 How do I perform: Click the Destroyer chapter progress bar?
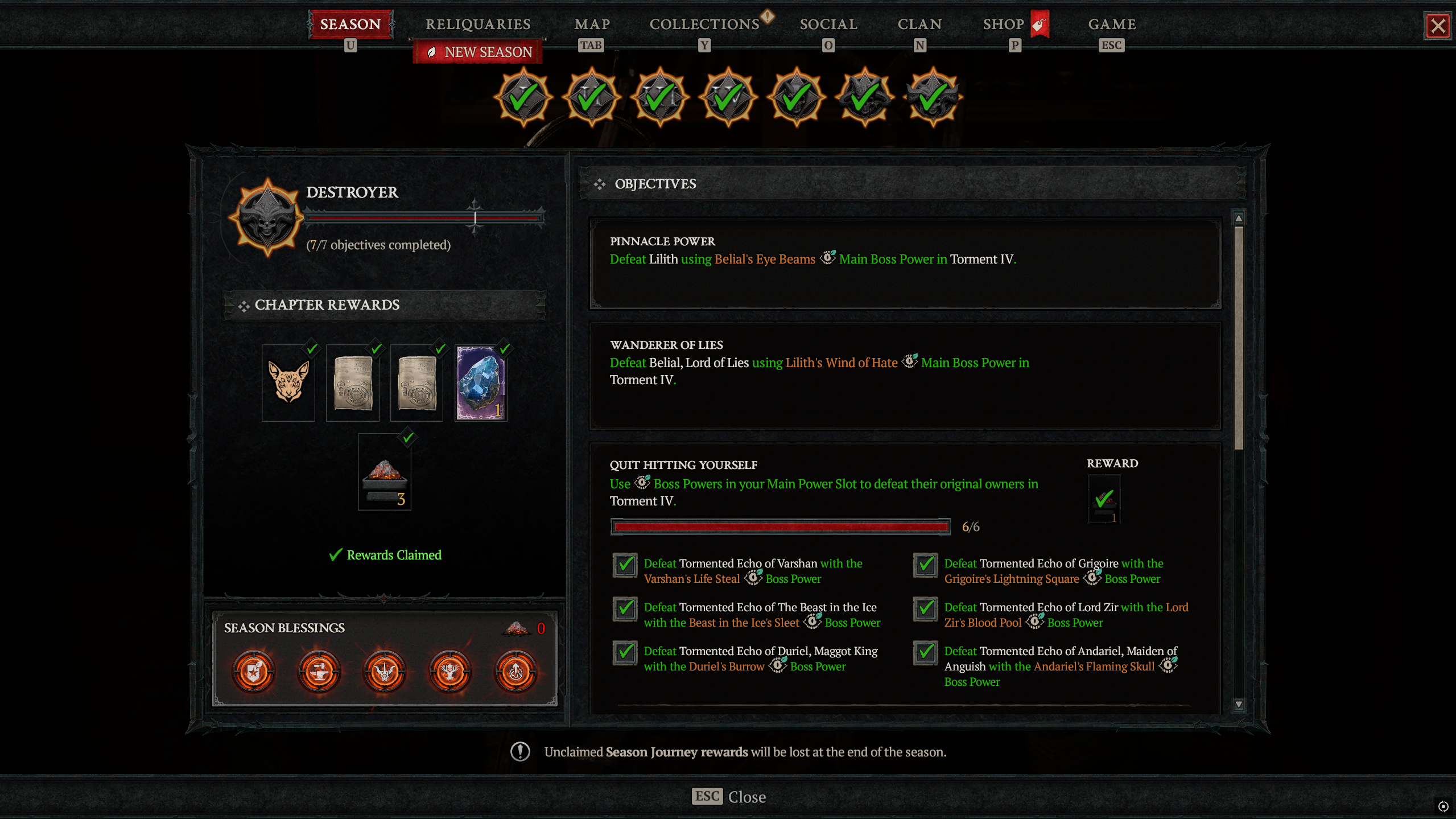[424, 217]
